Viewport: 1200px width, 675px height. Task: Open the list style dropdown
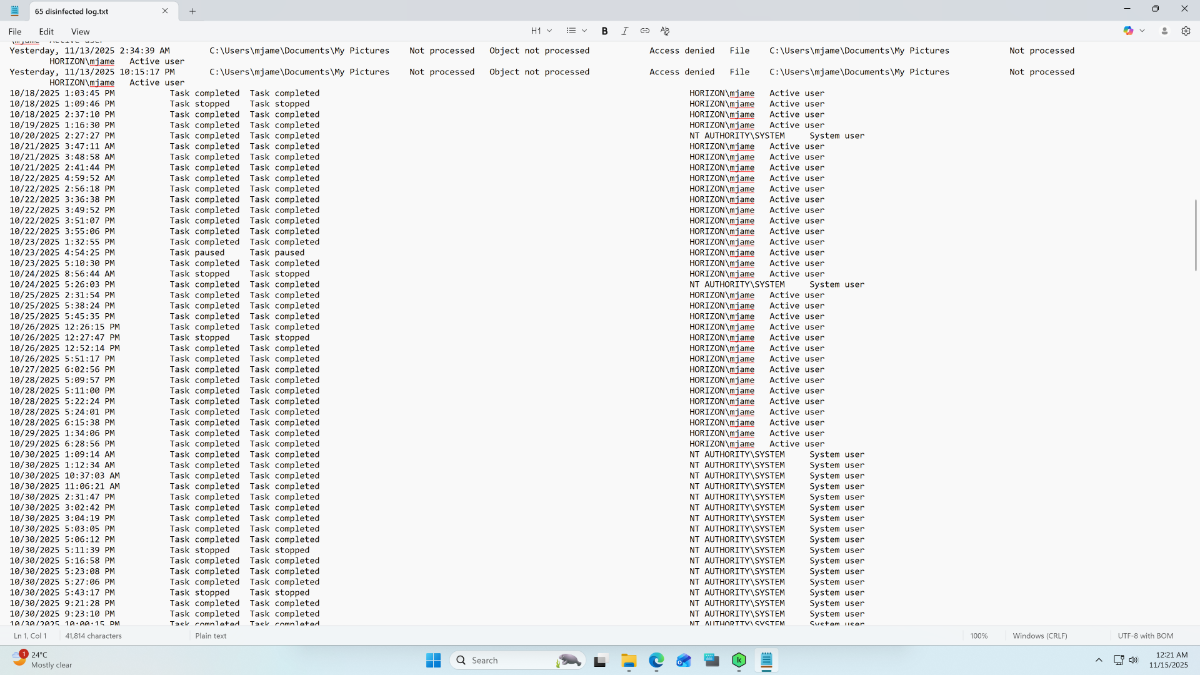575,31
